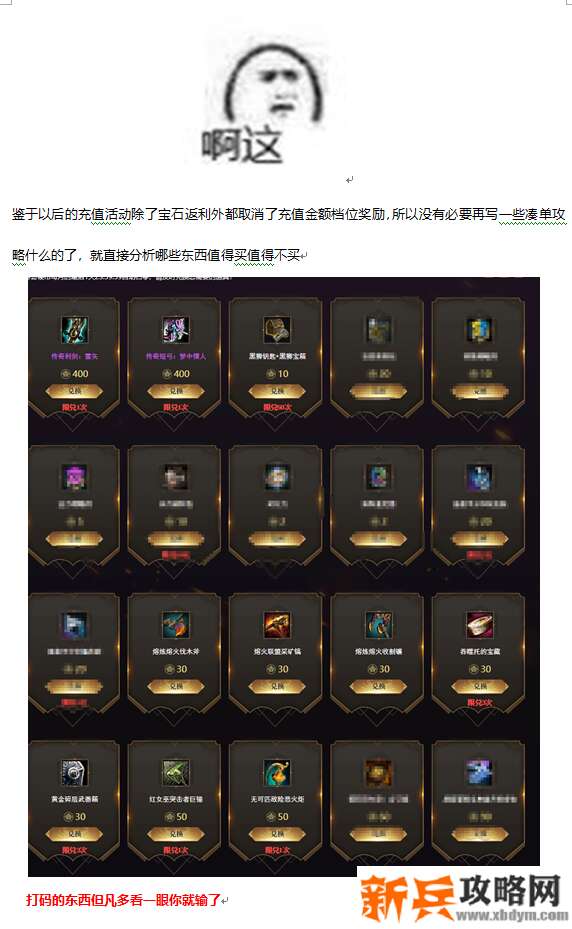The width and height of the screenshot is (572, 929).
Task: Click the 黄金碎层武器箱 shield icon
Action: [x=74, y=773]
